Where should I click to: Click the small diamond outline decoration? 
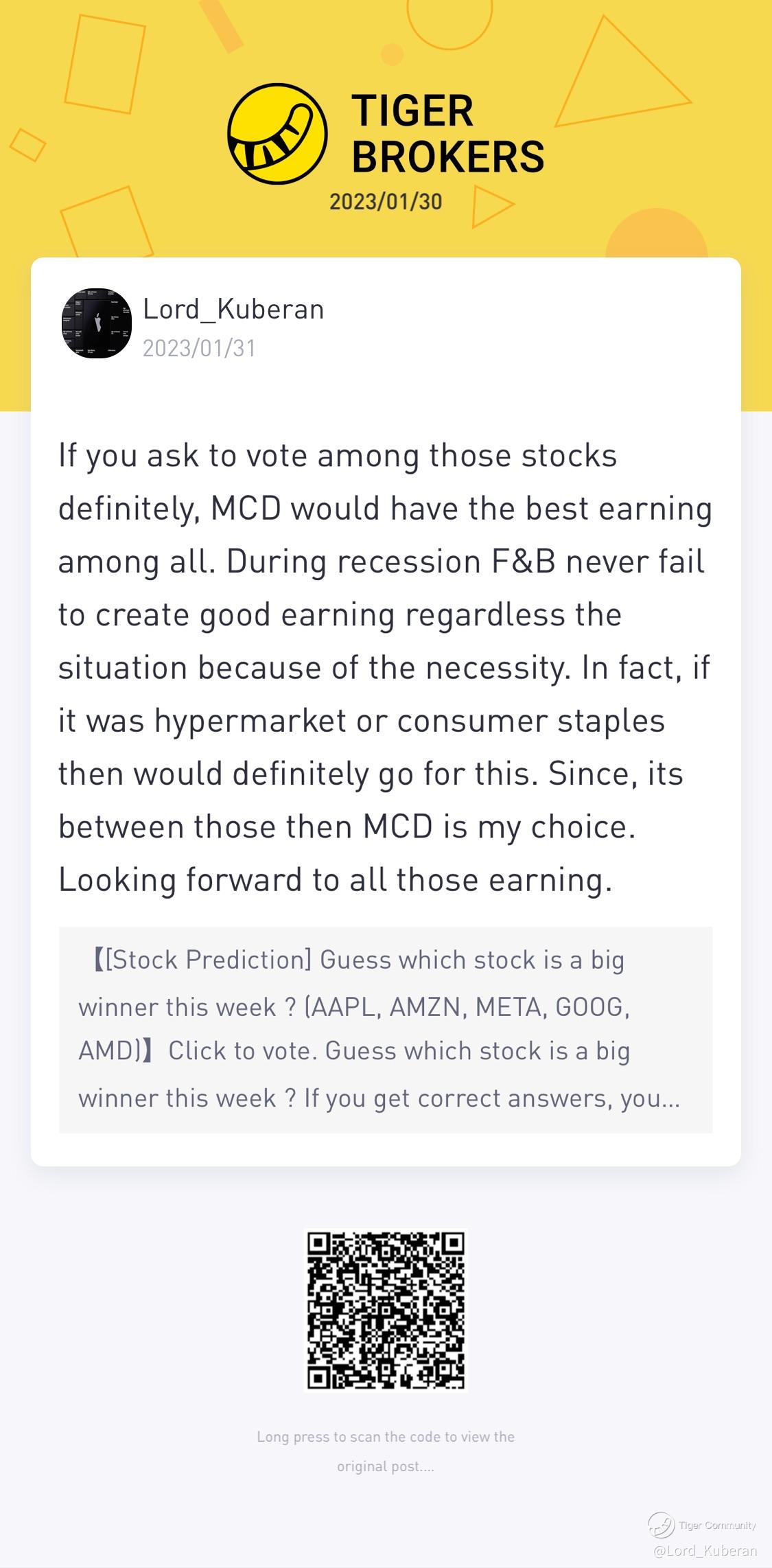[x=27, y=144]
